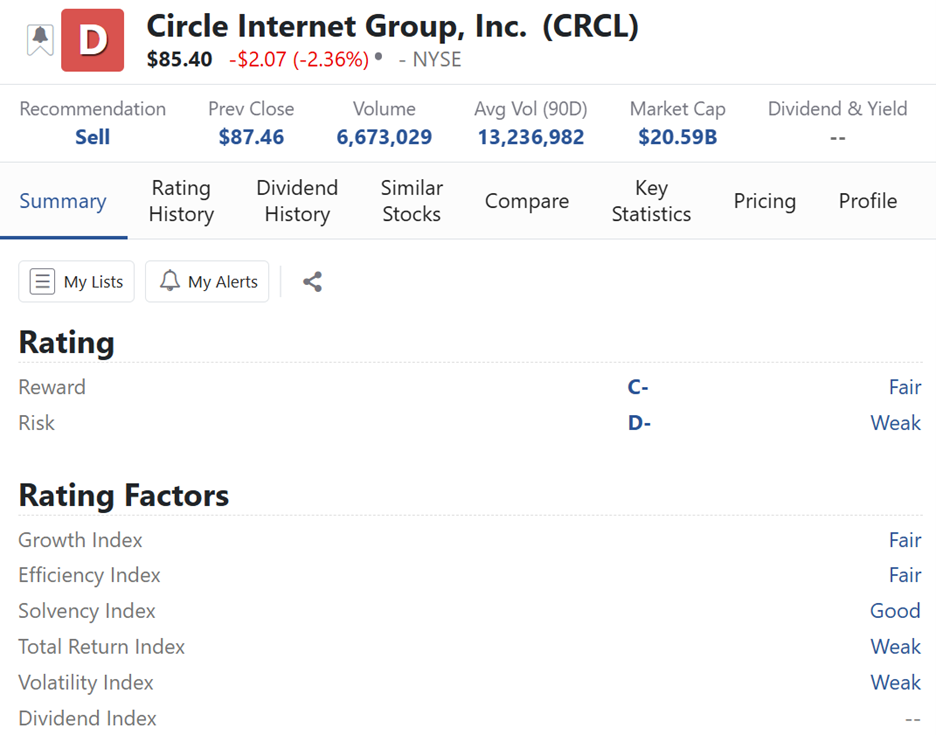Switch to the Pricing tab

coord(764,201)
